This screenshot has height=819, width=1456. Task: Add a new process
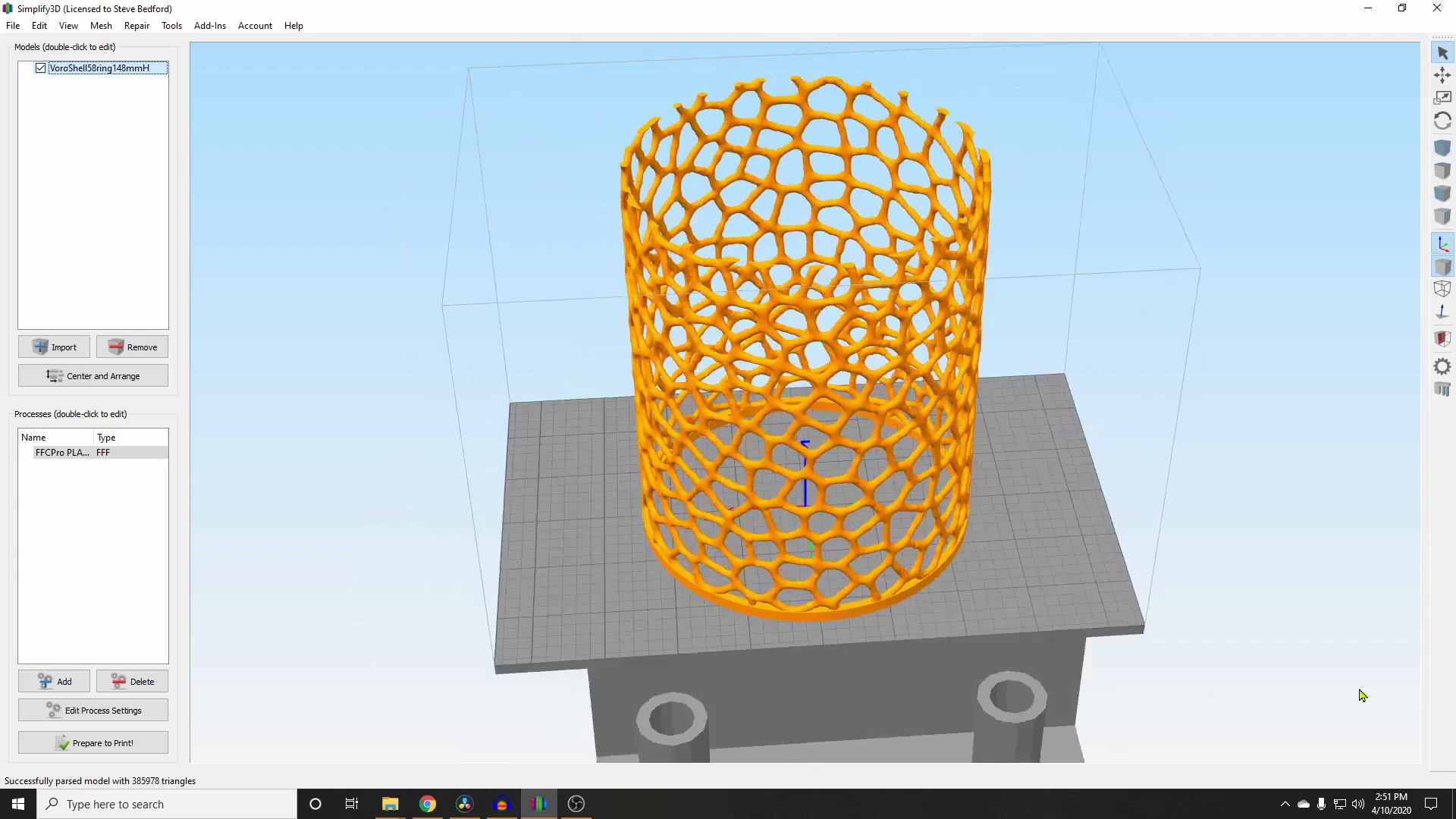pyautogui.click(x=54, y=682)
